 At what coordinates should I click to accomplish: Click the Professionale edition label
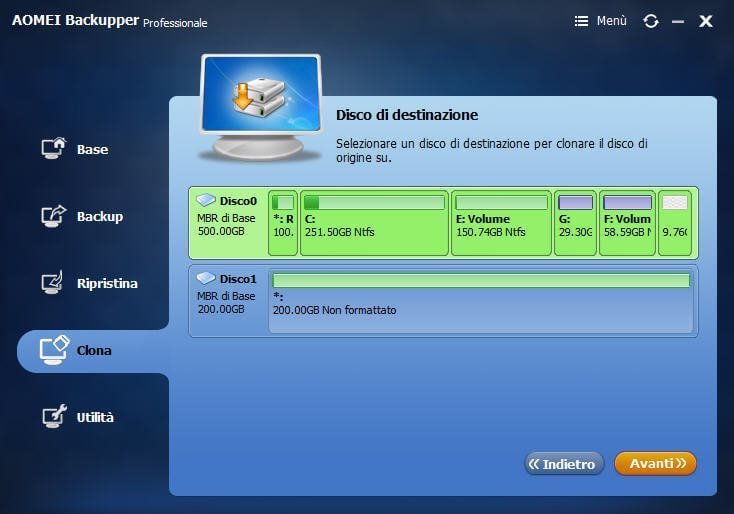tap(175, 23)
